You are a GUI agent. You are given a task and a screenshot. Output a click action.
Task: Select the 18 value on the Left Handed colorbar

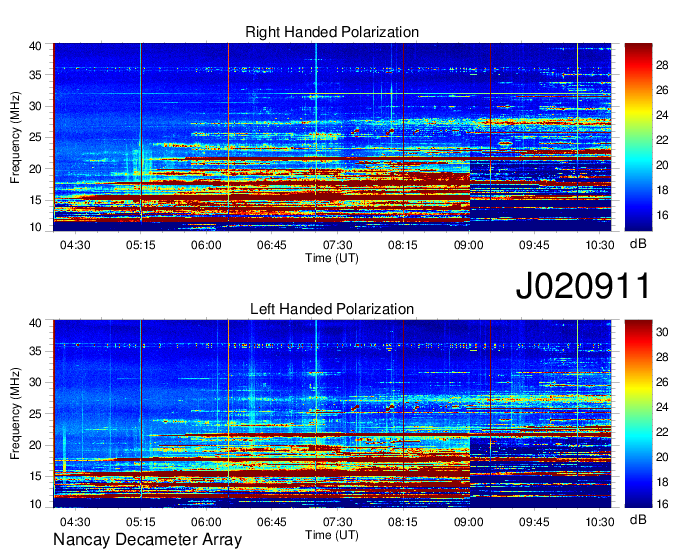pos(662,482)
